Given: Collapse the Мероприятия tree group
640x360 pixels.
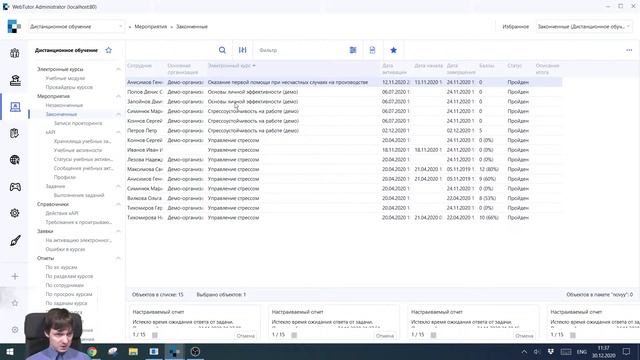Looking at the screenshot, I should 118,96.
